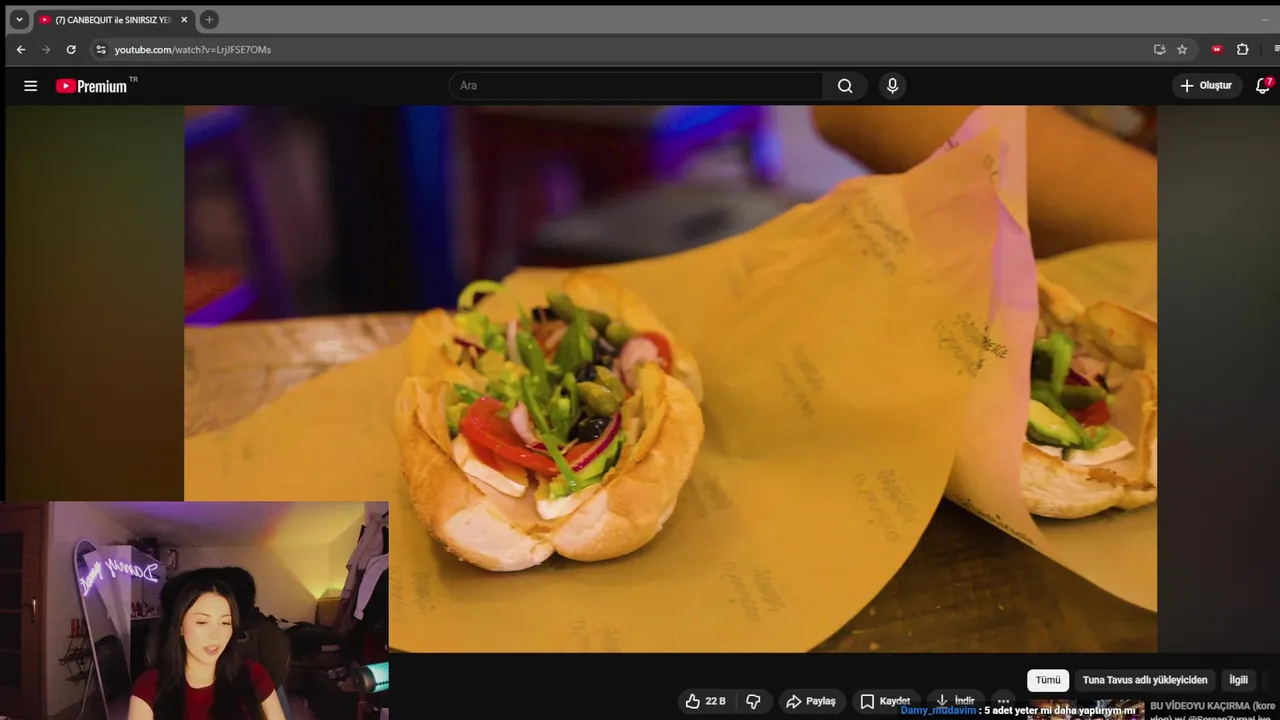Select the İlgili filter chip
Screen dimensions: 1280x720
click(x=1239, y=680)
